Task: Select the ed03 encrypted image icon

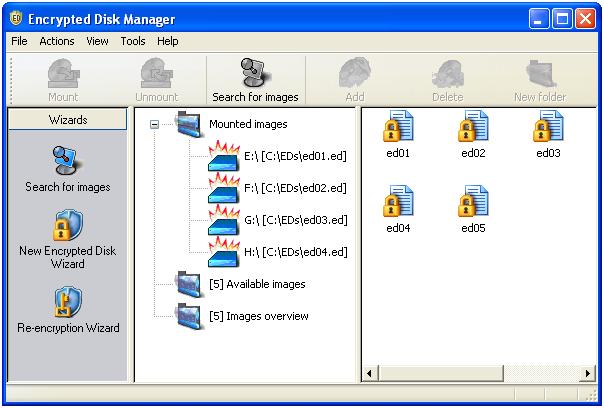Action: pyautogui.click(x=548, y=126)
